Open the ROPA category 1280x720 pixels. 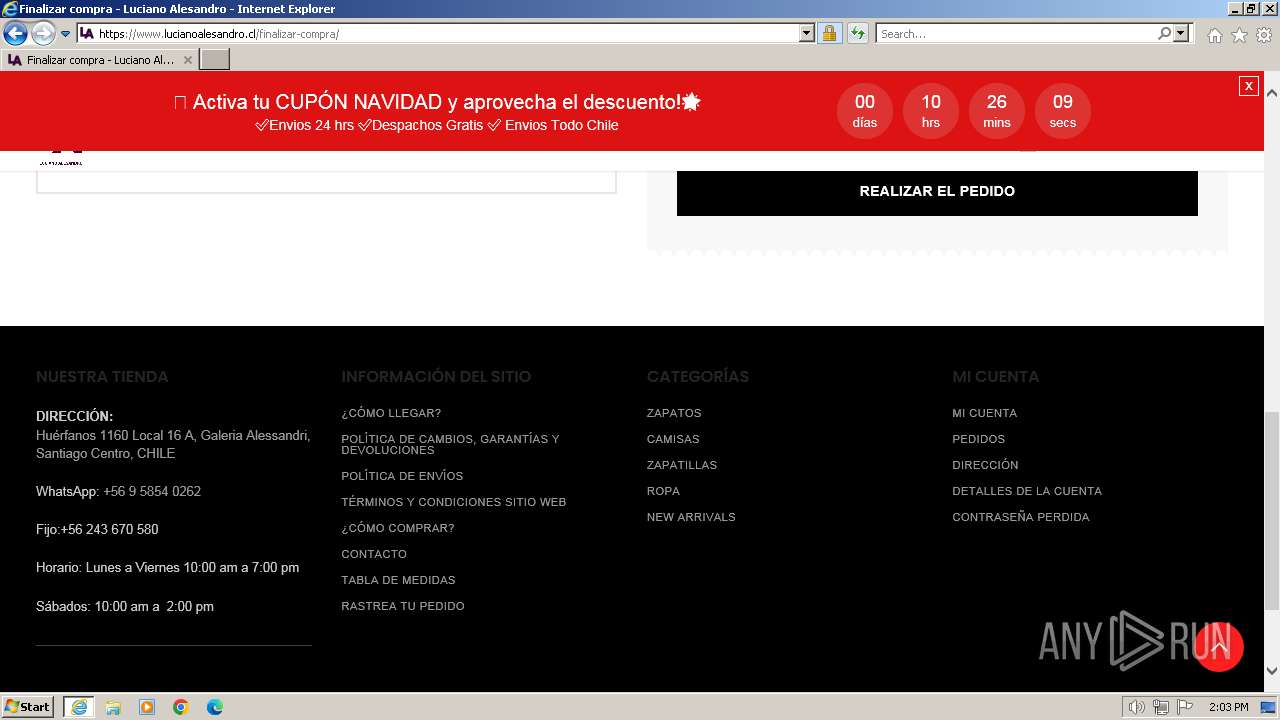pos(663,491)
